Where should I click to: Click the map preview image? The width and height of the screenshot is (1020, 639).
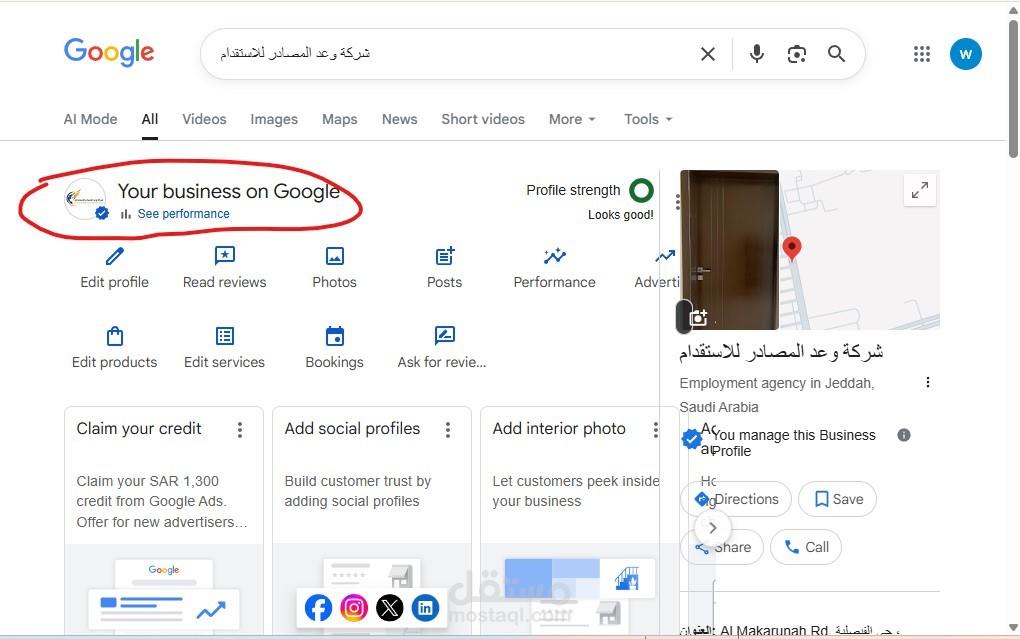pyautogui.click(x=859, y=250)
